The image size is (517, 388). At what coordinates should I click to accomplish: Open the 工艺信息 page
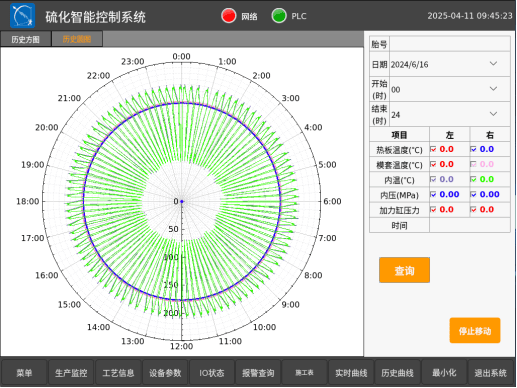click(118, 373)
